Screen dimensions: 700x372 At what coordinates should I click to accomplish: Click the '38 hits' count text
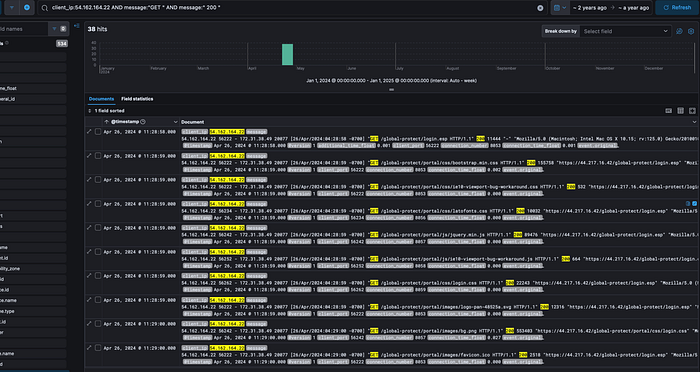[97, 29]
